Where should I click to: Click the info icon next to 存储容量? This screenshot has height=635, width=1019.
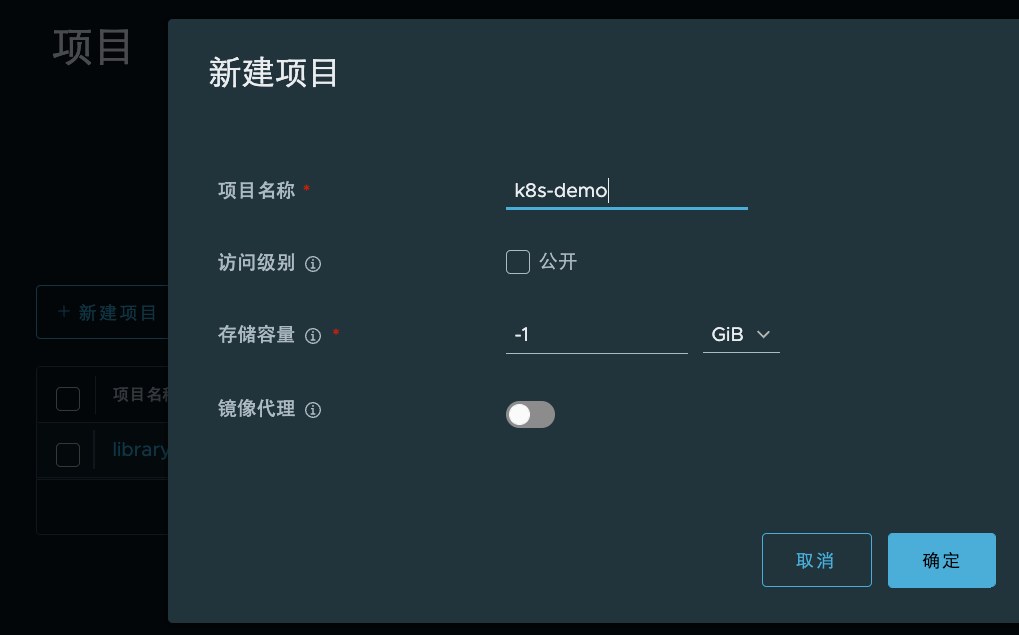click(313, 336)
